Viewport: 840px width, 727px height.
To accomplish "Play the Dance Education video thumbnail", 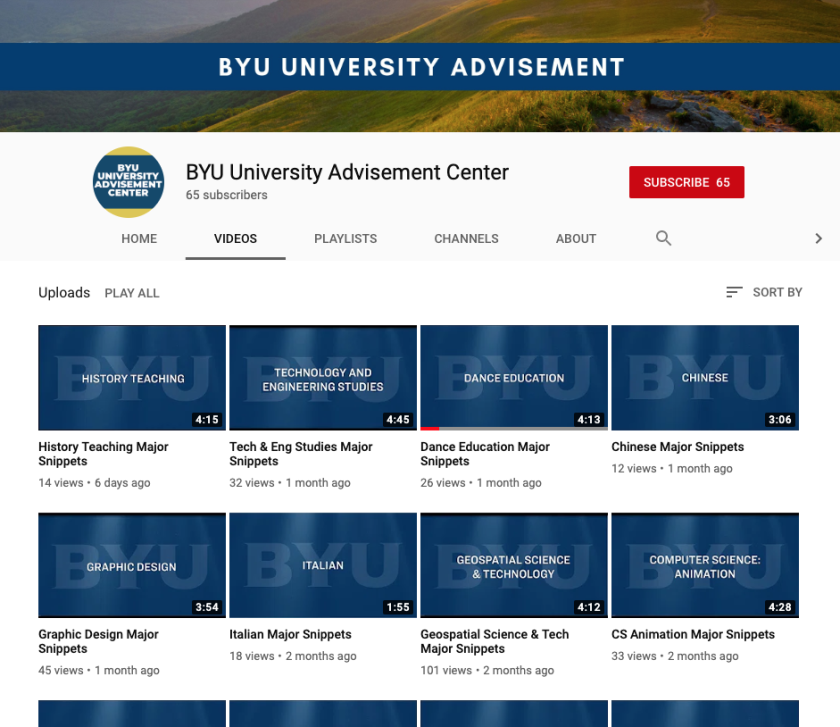I will click(x=514, y=378).
